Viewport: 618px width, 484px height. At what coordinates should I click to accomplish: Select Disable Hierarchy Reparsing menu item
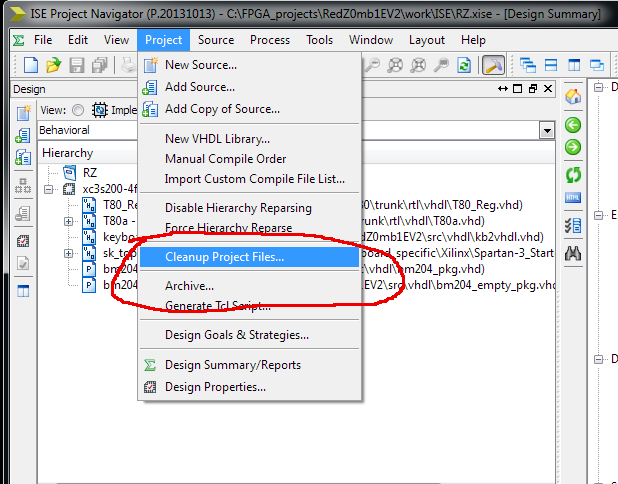(249, 208)
